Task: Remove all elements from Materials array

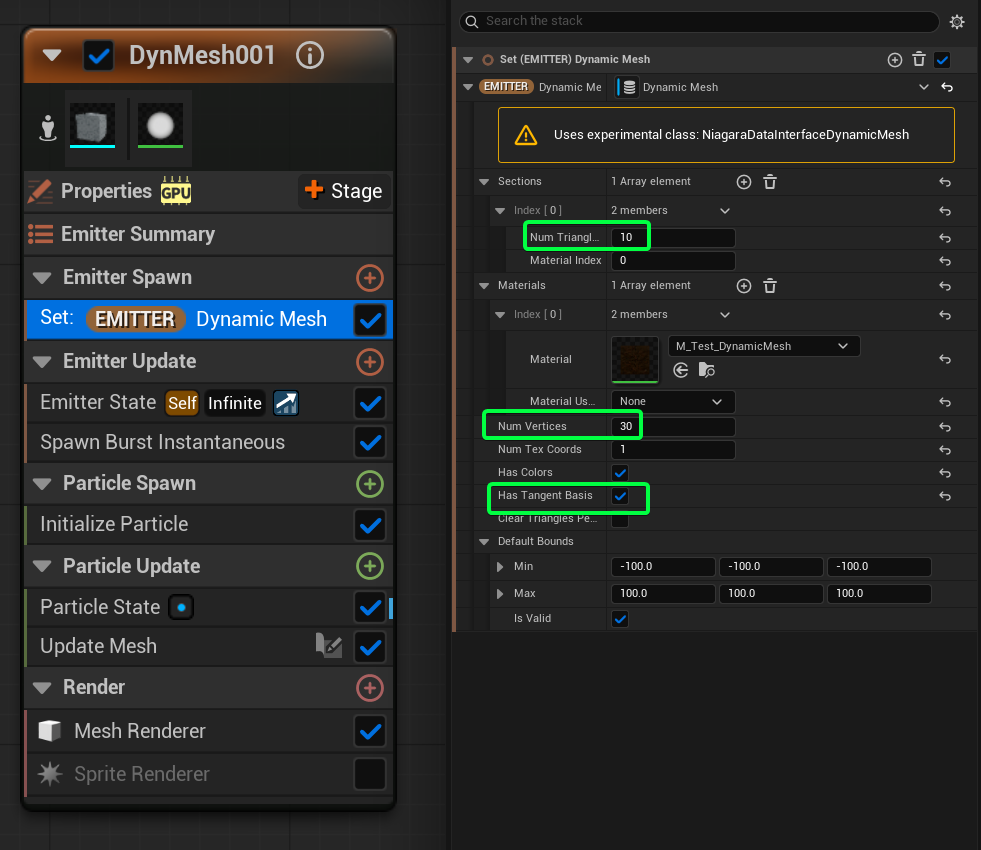Action: [770, 286]
